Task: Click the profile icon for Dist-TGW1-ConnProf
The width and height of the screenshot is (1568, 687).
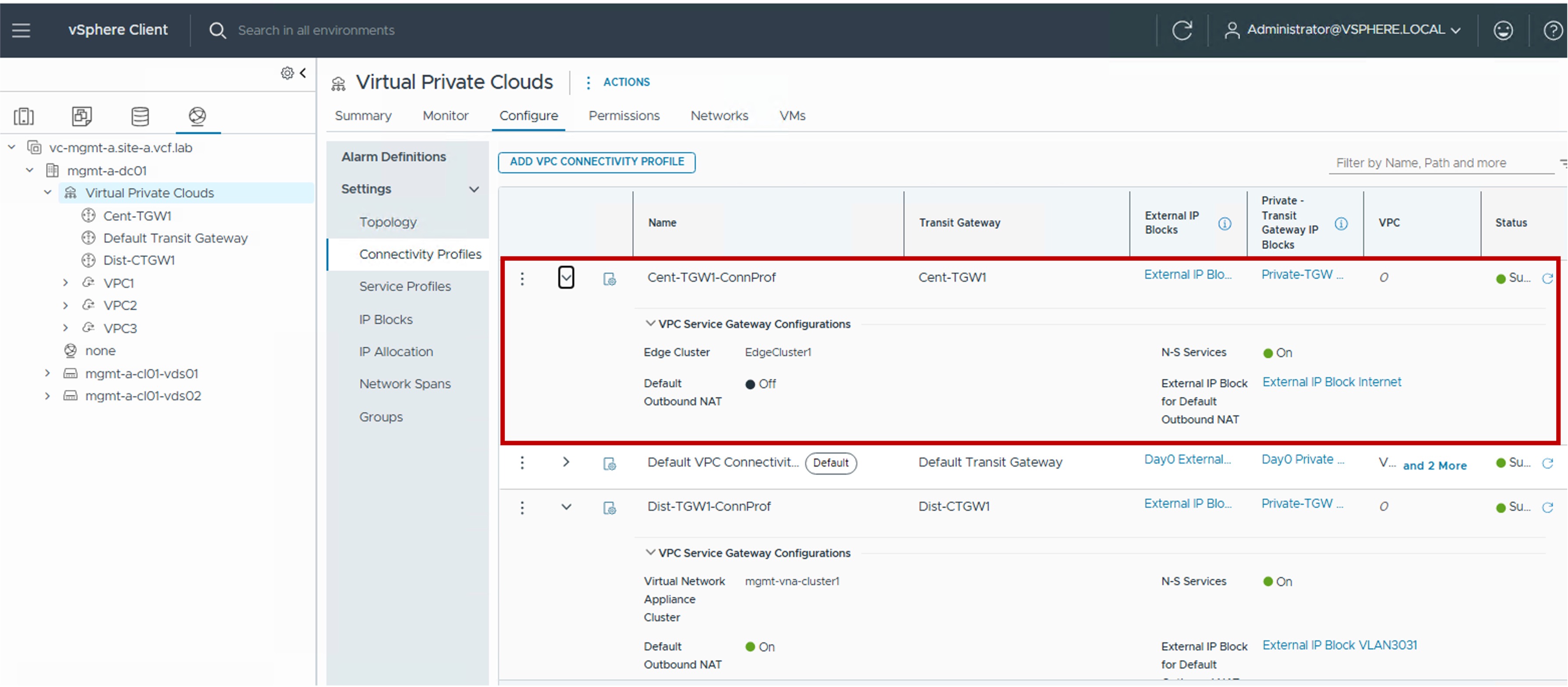Action: (609, 508)
